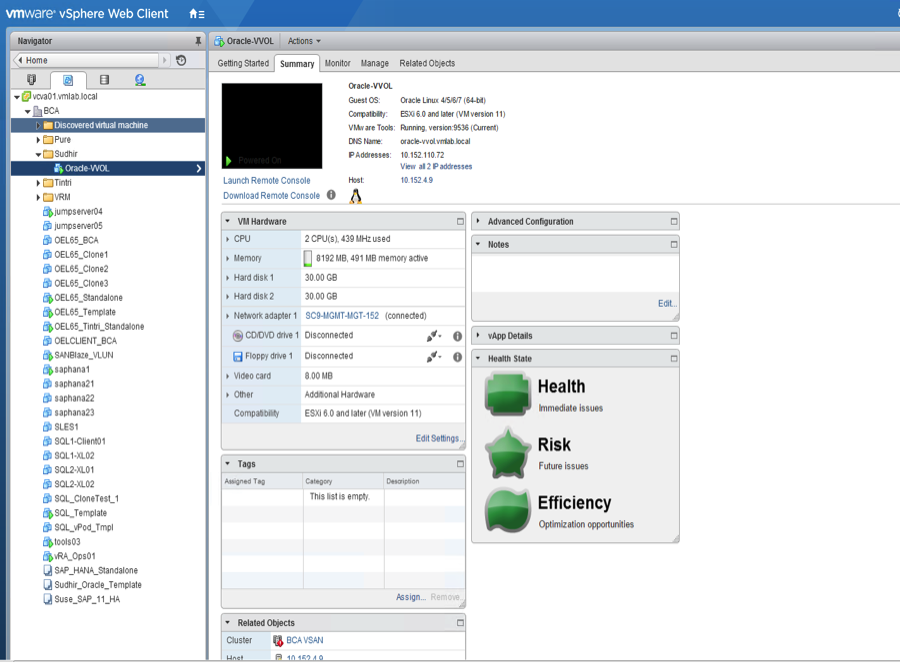Screen dimensions: 900x663
Task: Select VMs and Templates view icon
Action: point(68,80)
